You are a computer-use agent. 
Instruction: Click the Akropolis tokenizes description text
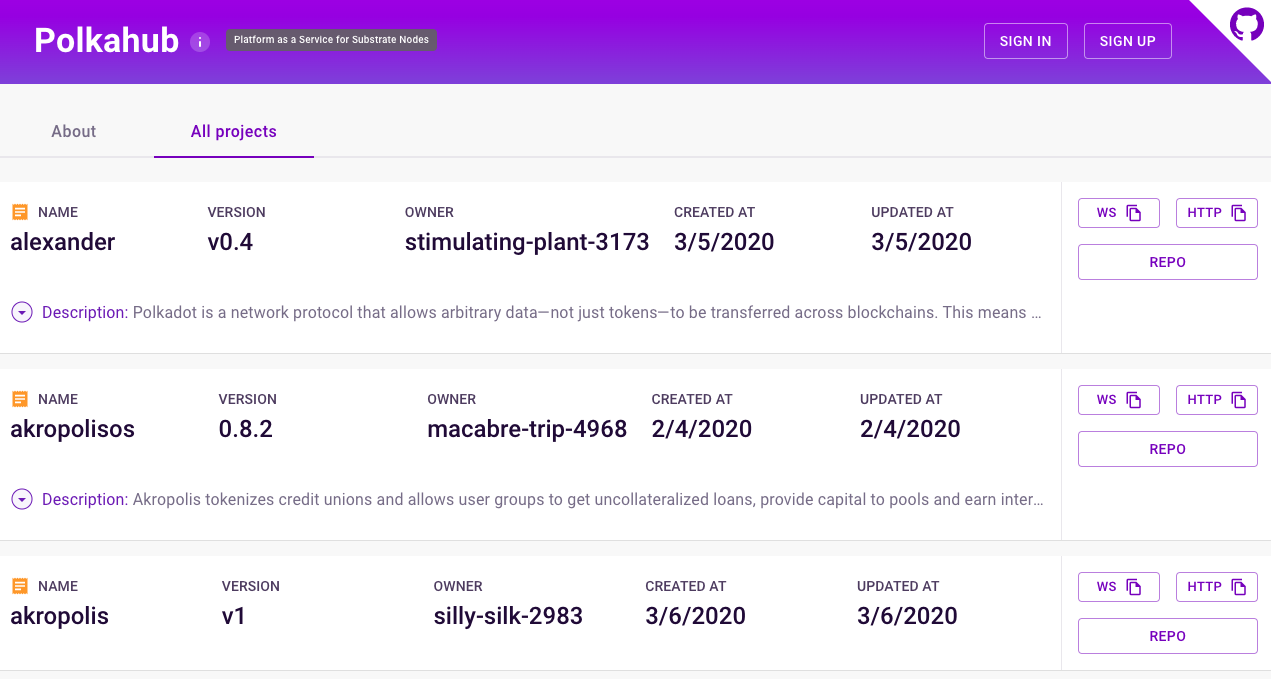click(x=588, y=499)
